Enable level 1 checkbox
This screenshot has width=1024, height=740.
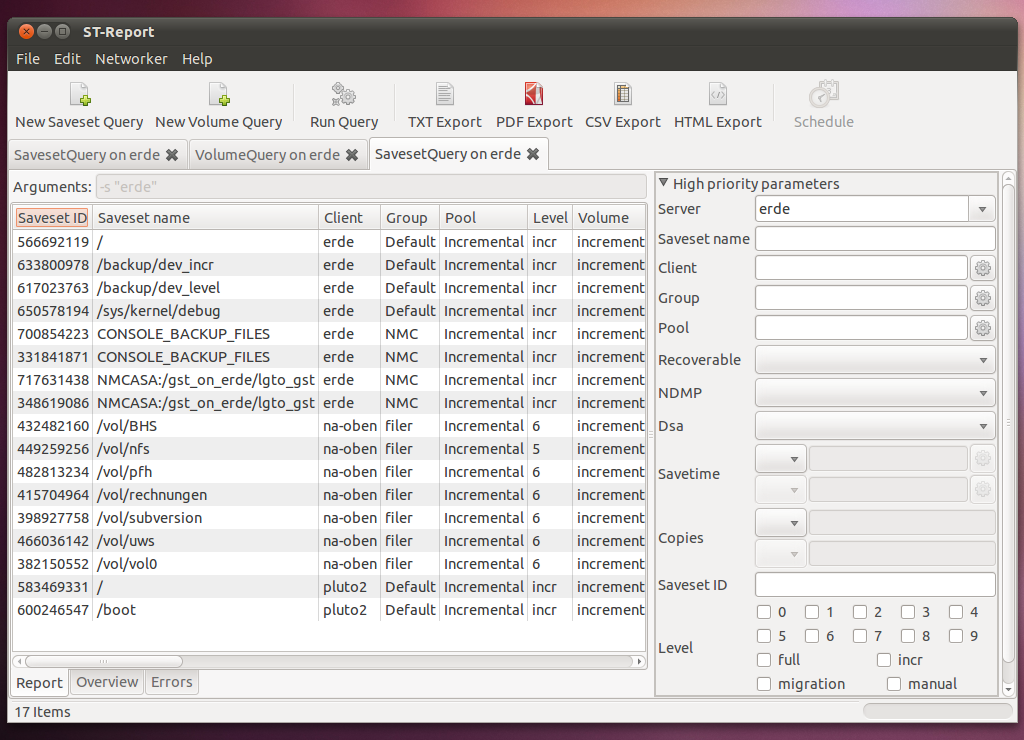pos(812,612)
